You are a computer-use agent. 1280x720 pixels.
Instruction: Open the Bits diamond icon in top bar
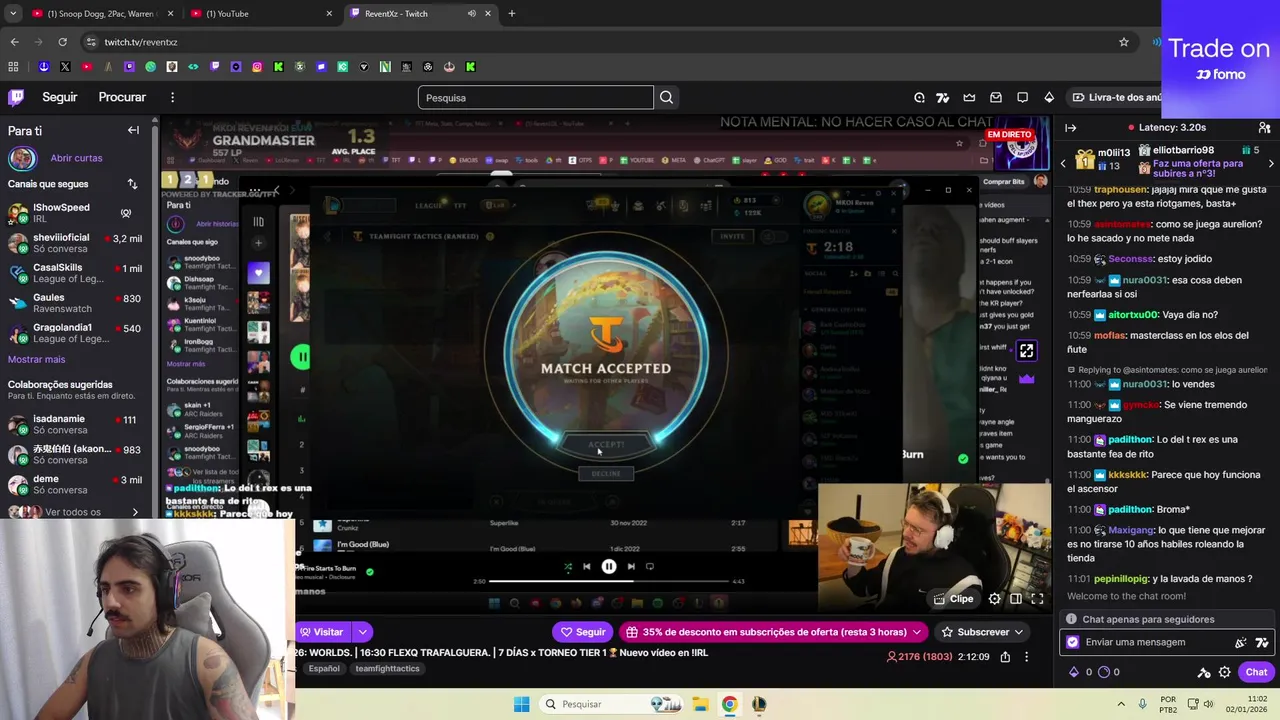1049,97
